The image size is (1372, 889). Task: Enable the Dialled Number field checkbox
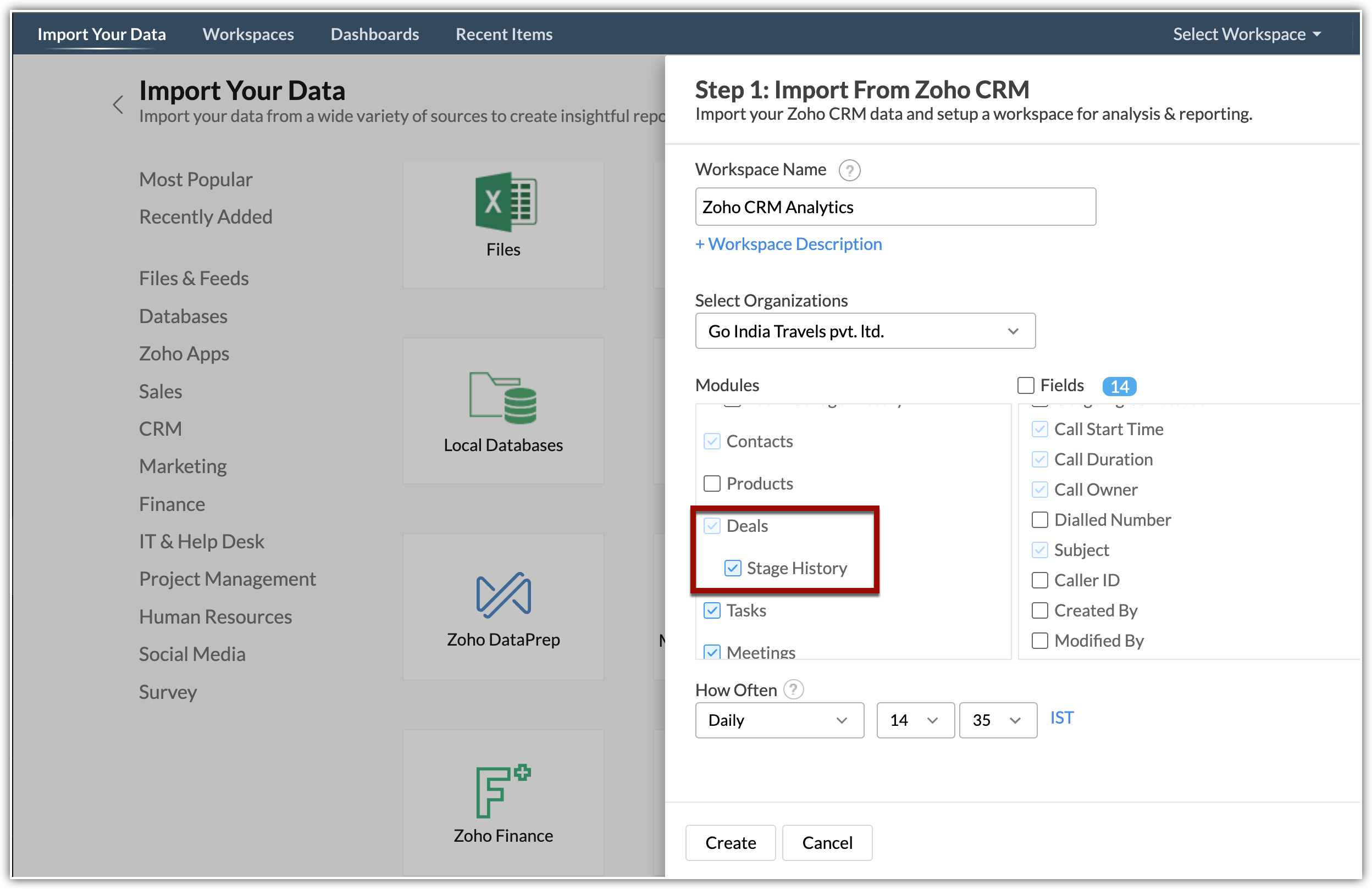coord(1039,520)
